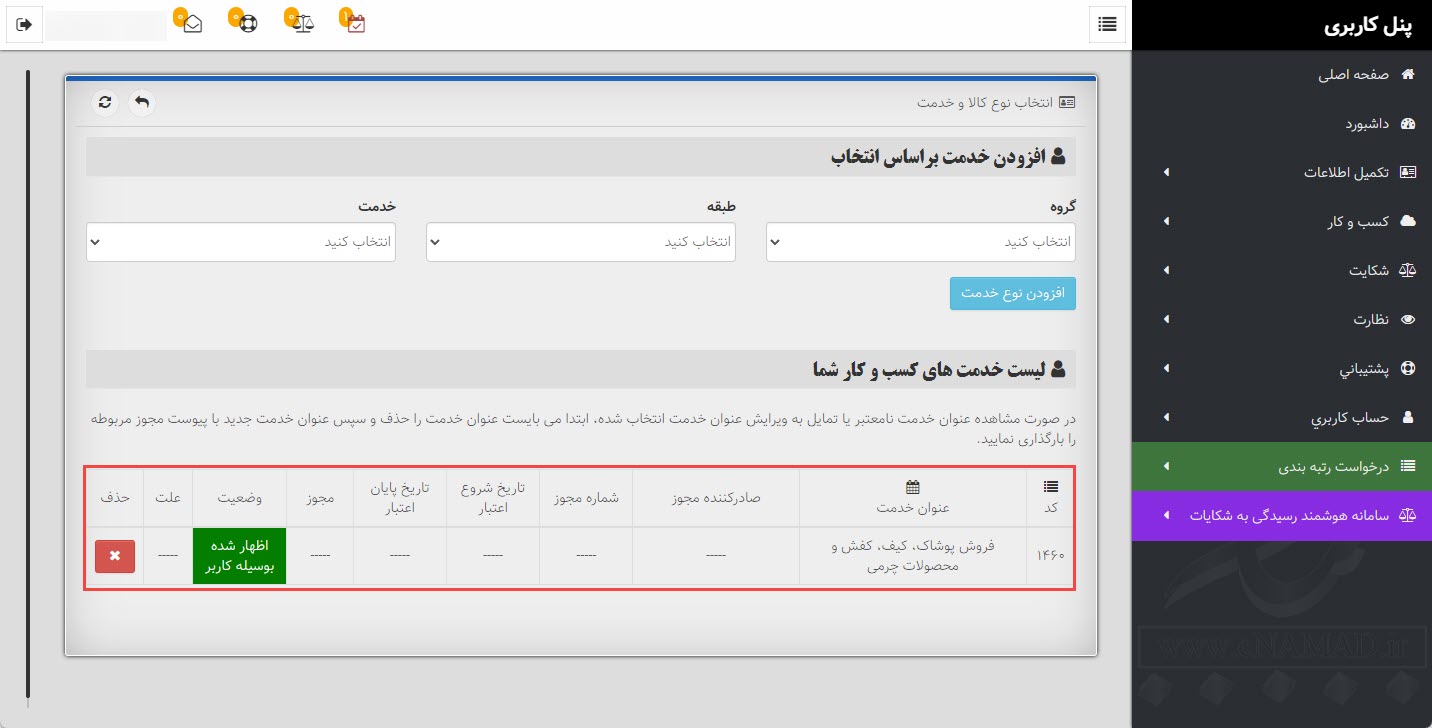The image size is (1432, 728).
Task: Expand درخواست رتبه بندی submenu arrow
Action: click(1166, 466)
